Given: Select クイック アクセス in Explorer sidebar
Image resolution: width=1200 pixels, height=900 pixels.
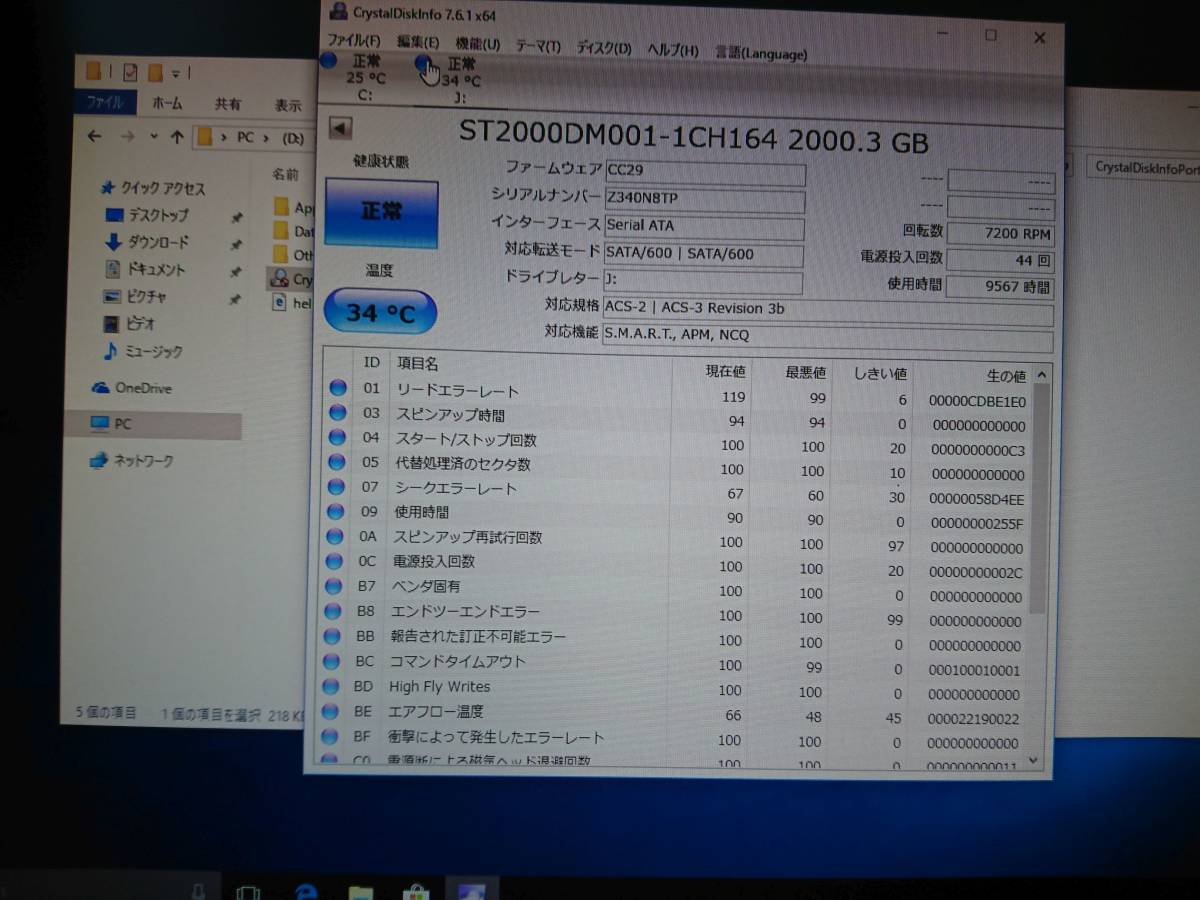Looking at the screenshot, I should tap(154, 188).
